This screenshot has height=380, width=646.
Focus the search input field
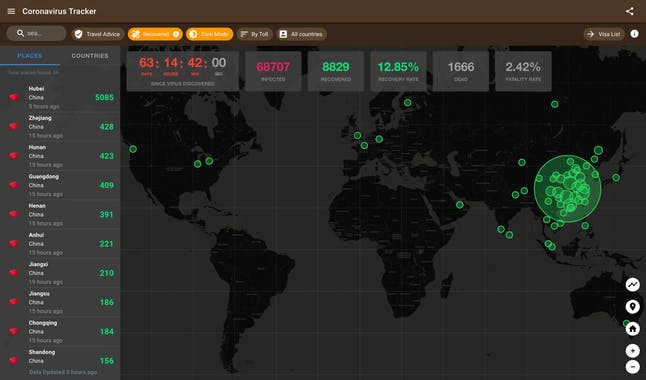(36, 33)
